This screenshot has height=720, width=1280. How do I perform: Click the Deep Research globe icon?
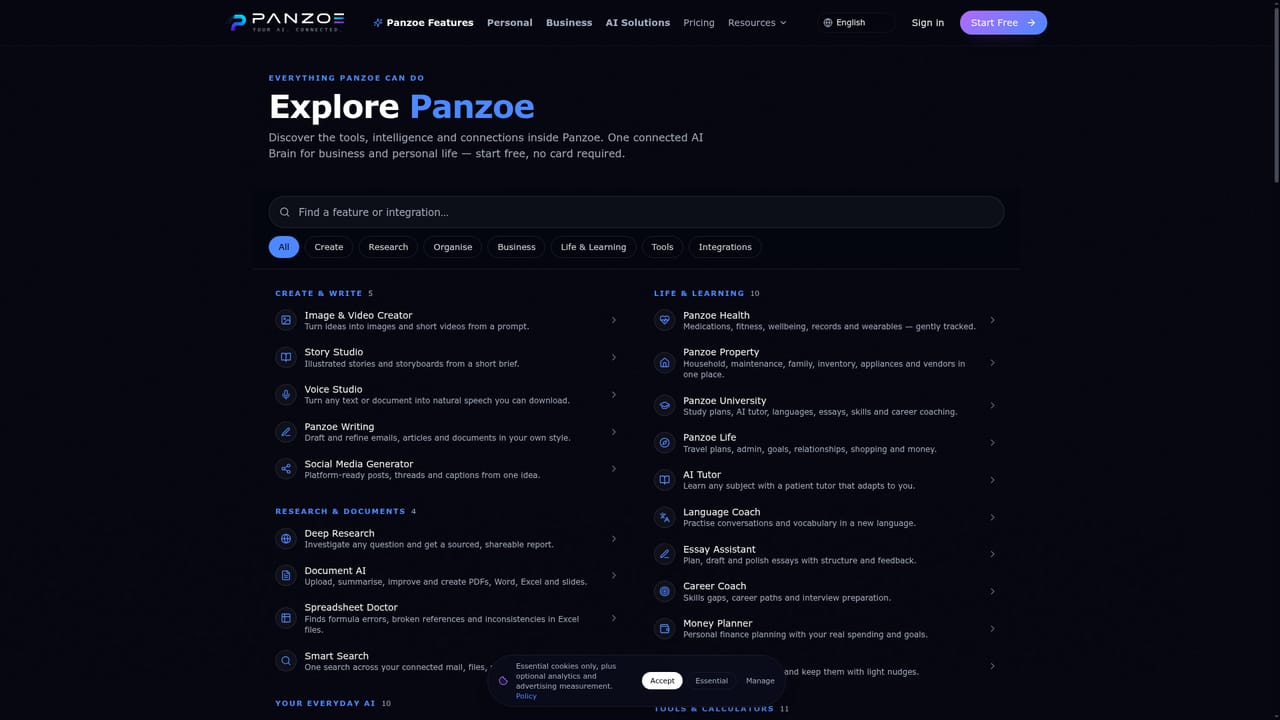pyautogui.click(x=286, y=538)
